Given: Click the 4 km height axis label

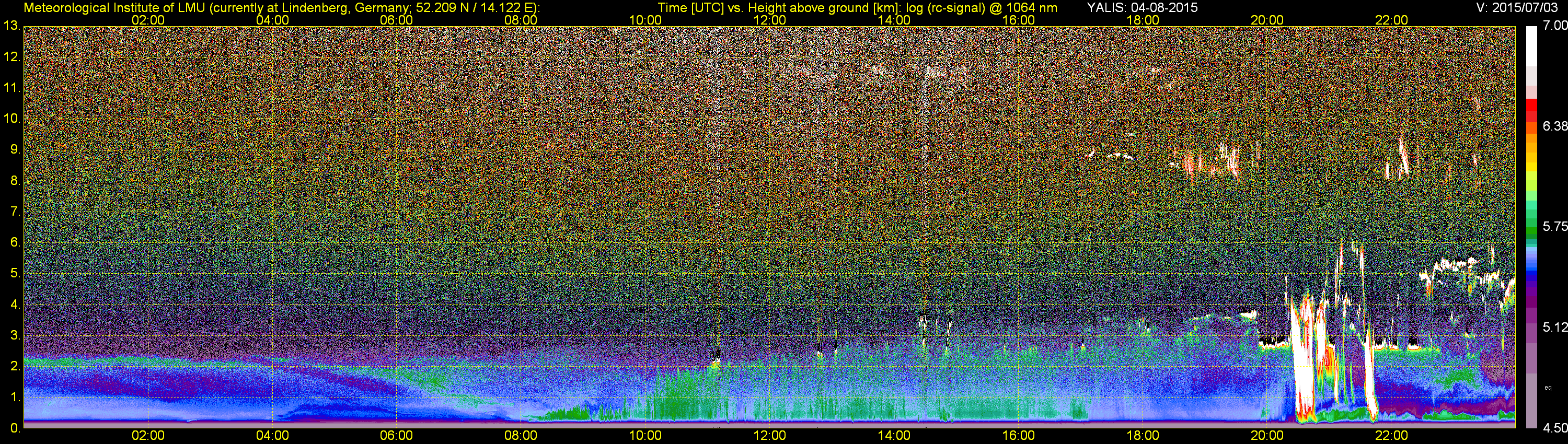Looking at the screenshot, I should (x=15, y=305).
